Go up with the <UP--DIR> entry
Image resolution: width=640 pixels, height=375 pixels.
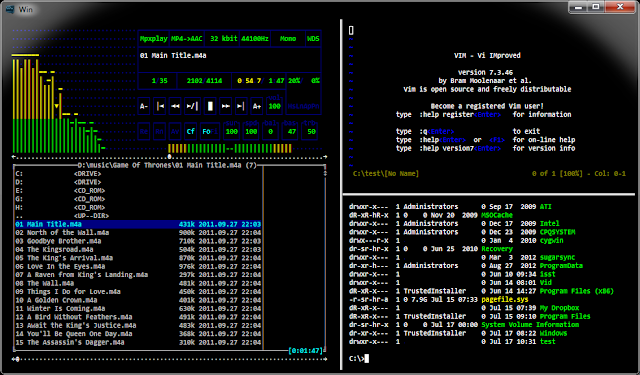tap(138, 216)
